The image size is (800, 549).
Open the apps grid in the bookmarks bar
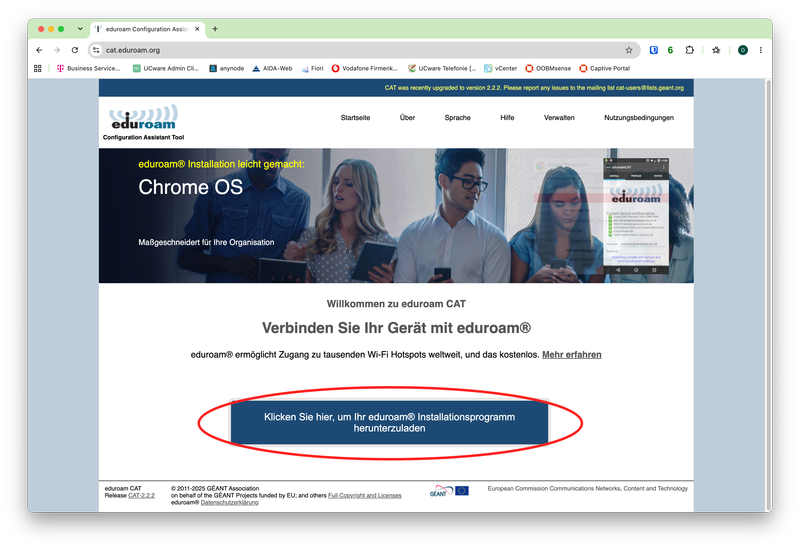(x=37, y=68)
